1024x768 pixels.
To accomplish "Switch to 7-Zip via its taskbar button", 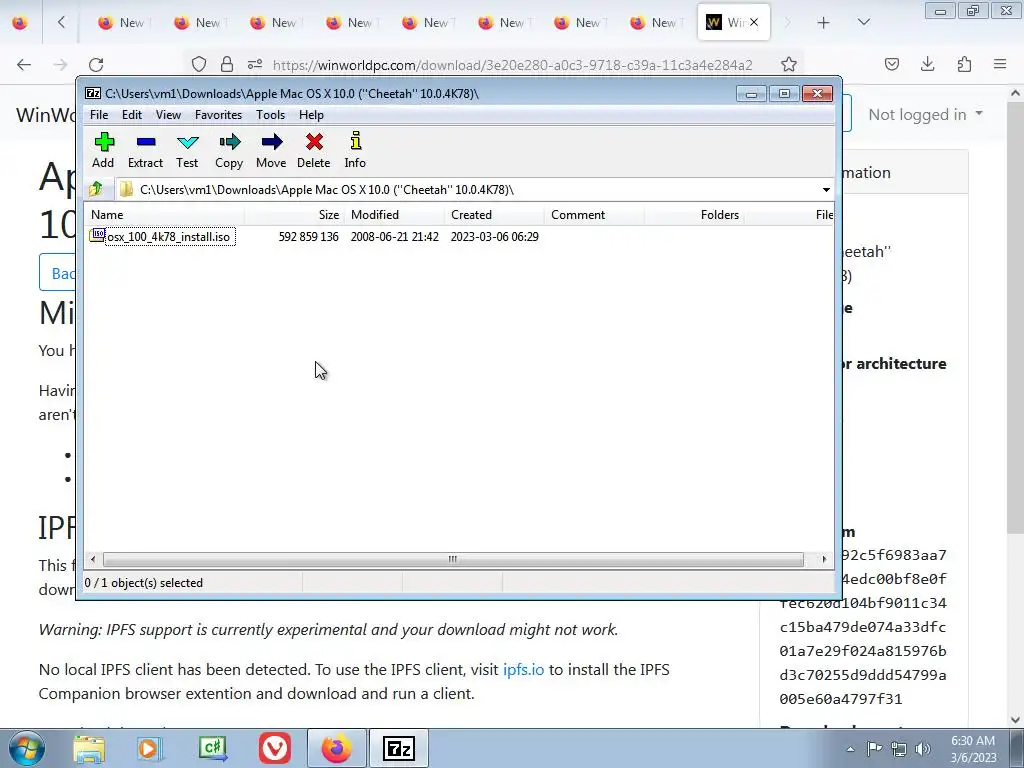I will click(399, 748).
